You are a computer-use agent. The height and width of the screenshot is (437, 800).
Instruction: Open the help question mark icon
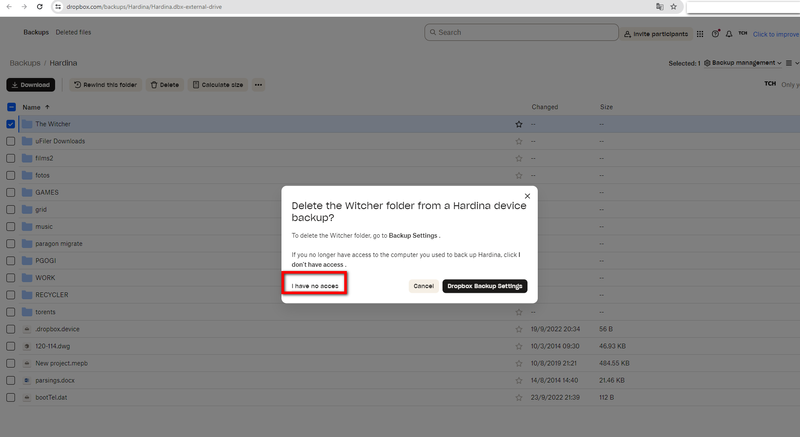715,34
